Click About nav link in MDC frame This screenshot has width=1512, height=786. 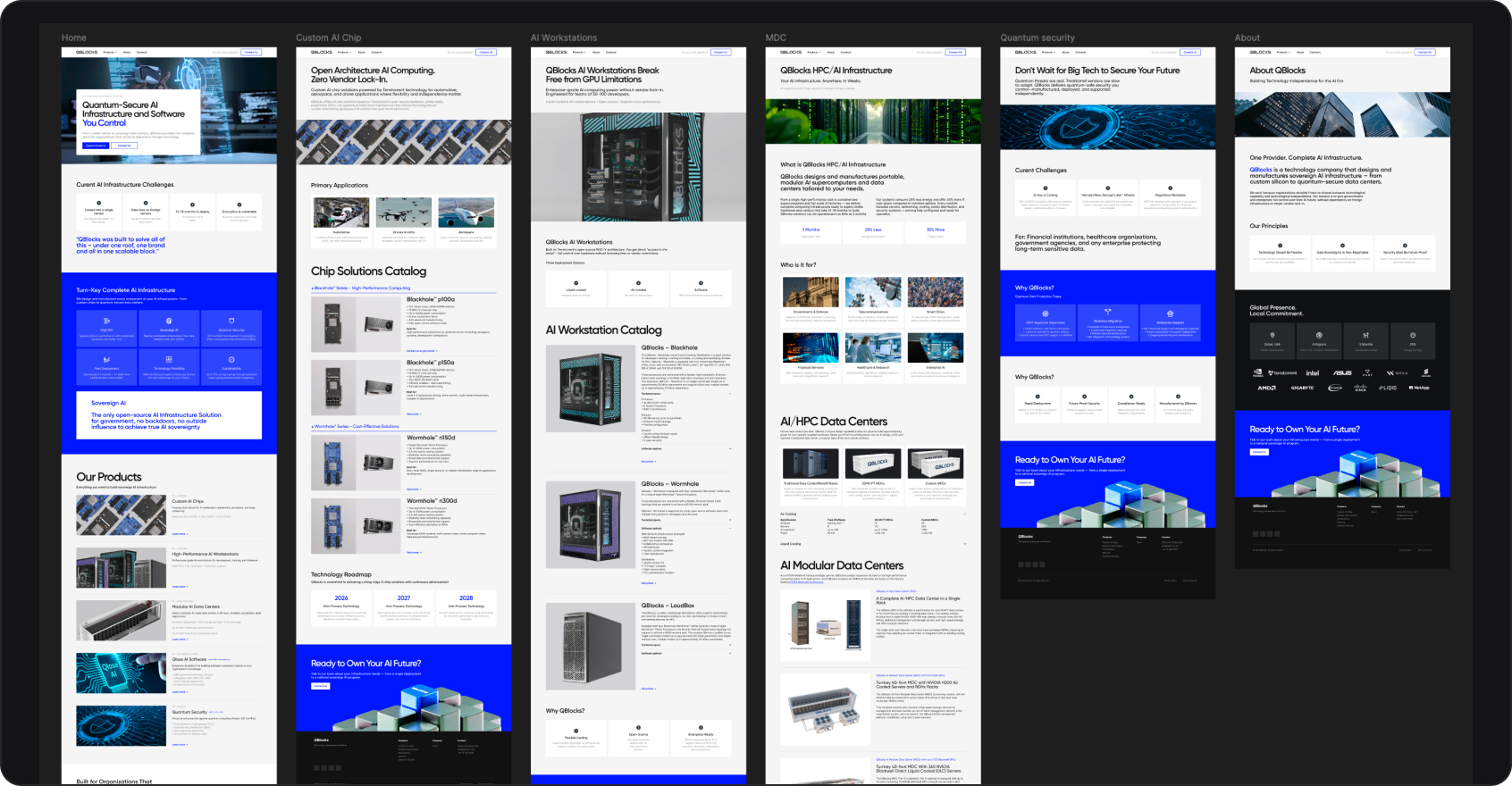coord(831,52)
